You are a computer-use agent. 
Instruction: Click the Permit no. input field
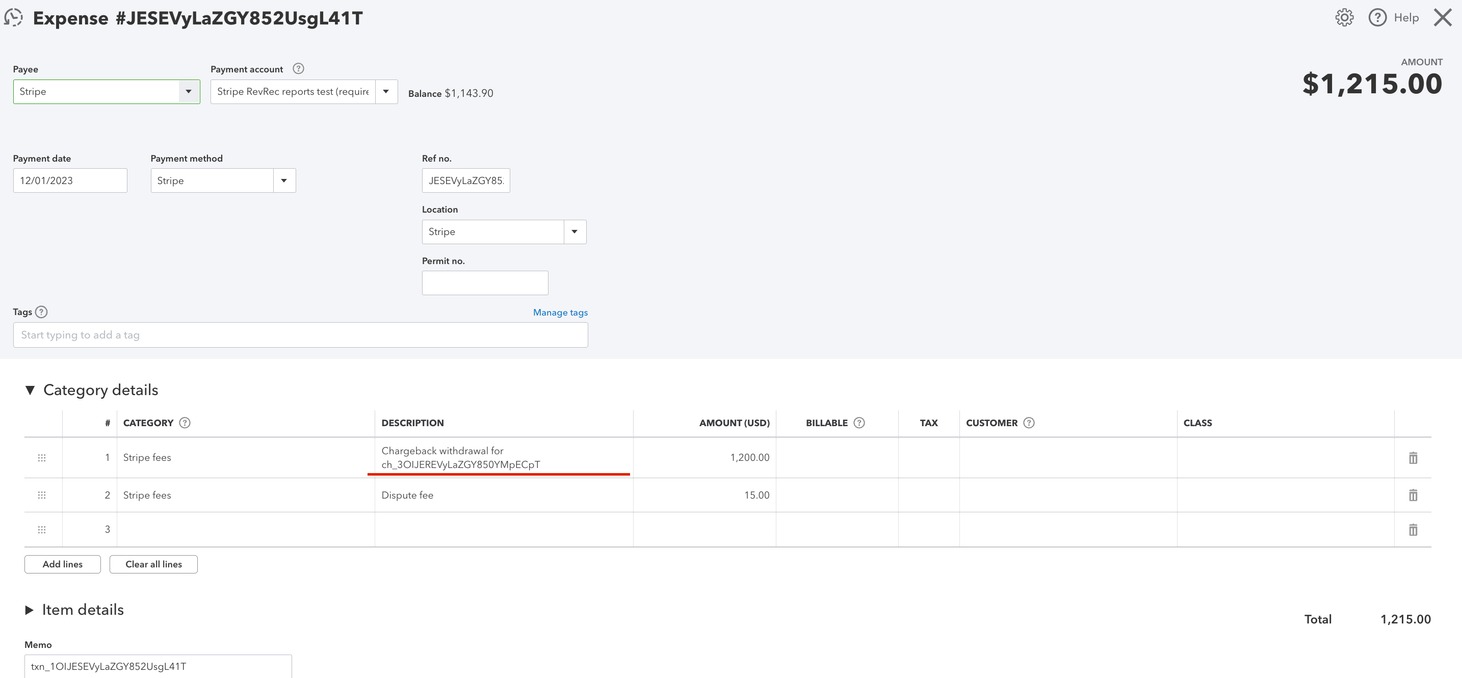pos(485,283)
